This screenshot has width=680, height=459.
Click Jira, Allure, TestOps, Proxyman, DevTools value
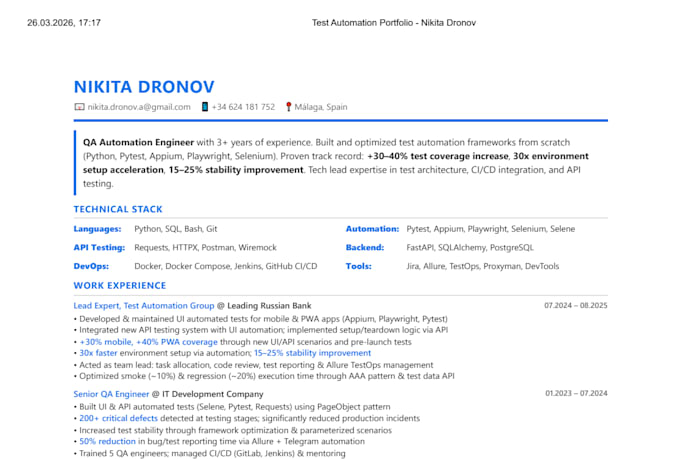coord(483,266)
